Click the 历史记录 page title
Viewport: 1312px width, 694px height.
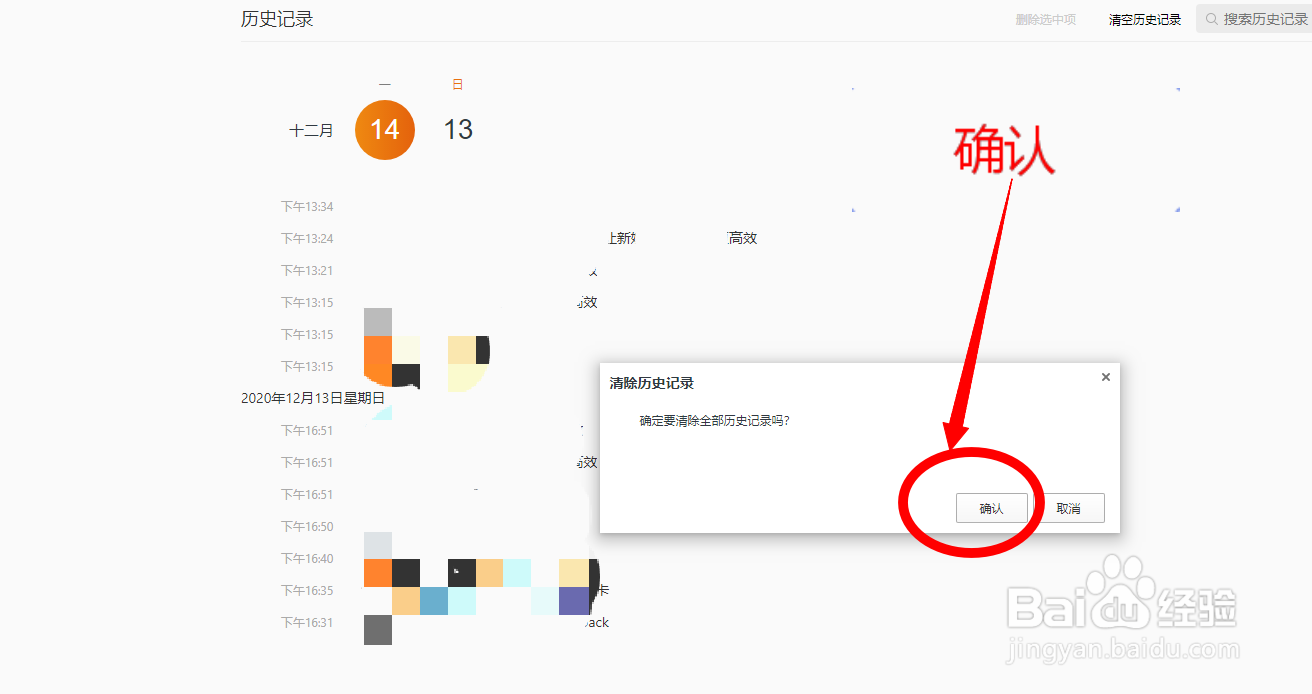pyautogui.click(x=277, y=19)
